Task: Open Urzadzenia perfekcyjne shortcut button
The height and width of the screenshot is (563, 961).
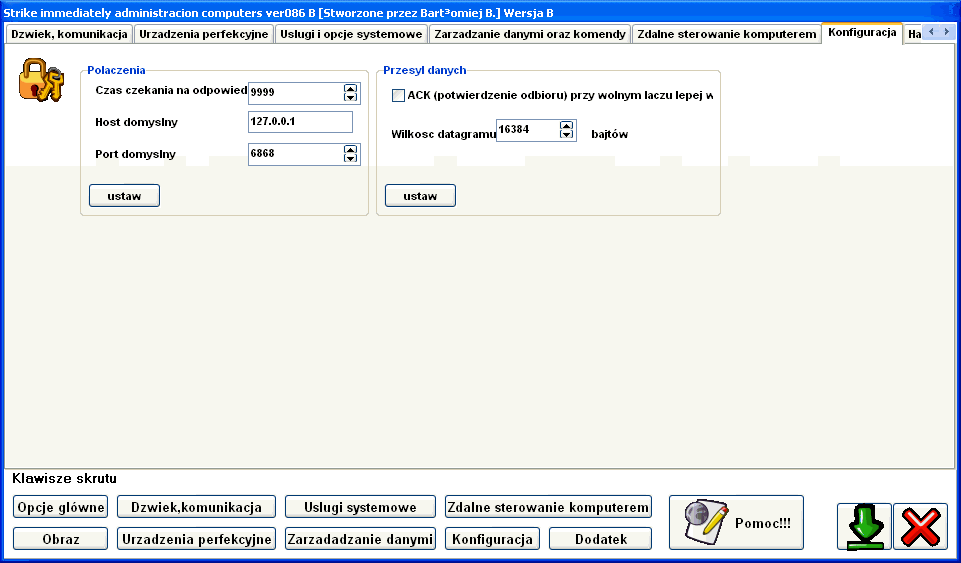Action: pos(197,539)
